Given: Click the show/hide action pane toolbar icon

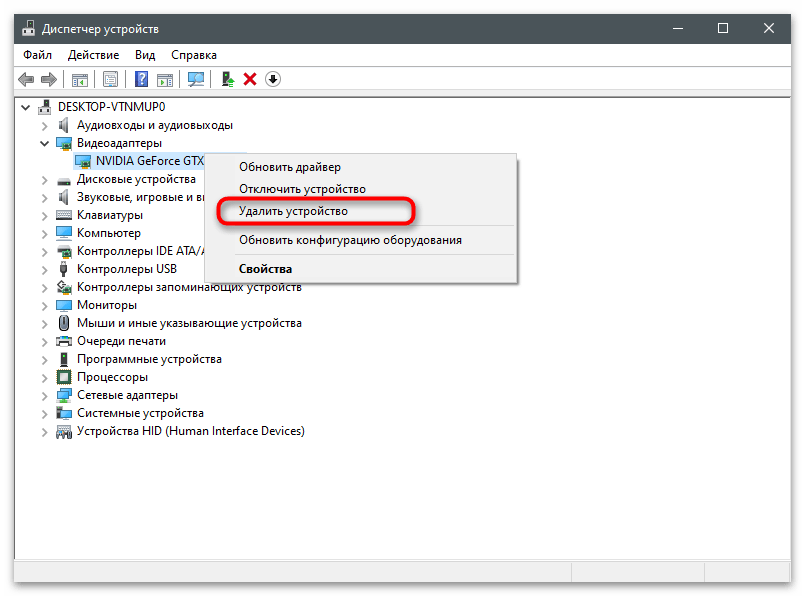Looking at the screenshot, I should (165, 80).
